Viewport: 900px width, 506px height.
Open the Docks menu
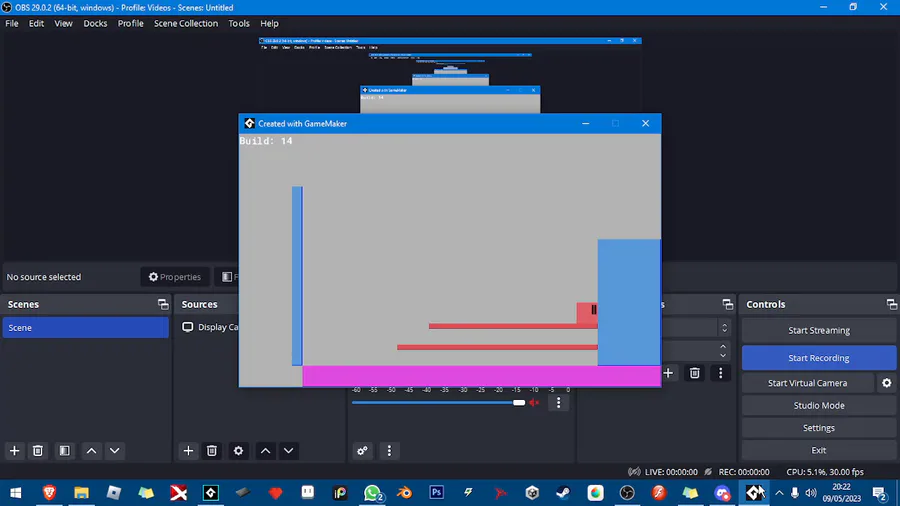point(95,24)
